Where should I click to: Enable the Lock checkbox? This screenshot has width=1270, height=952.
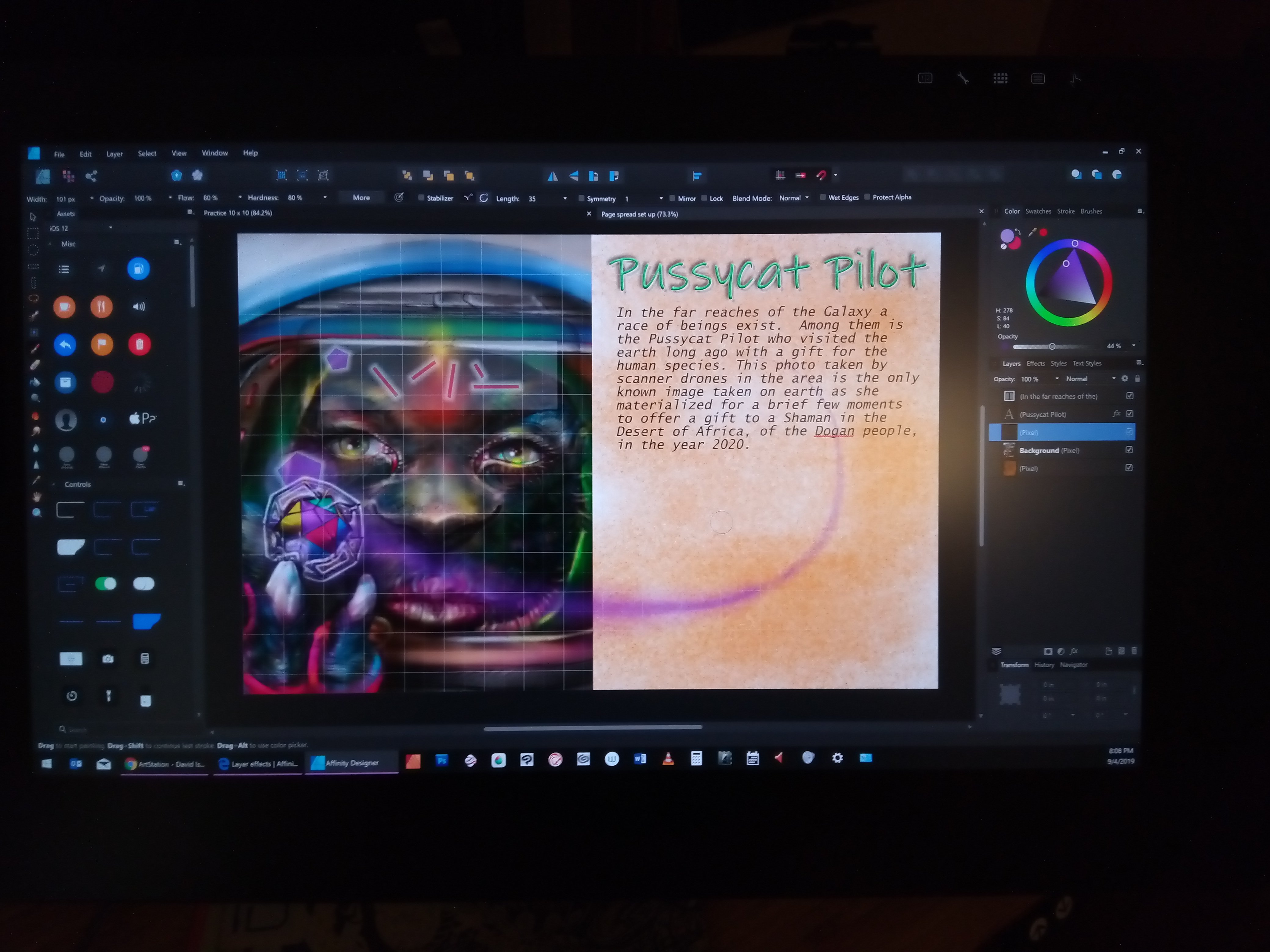pyautogui.click(x=704, y=199)
